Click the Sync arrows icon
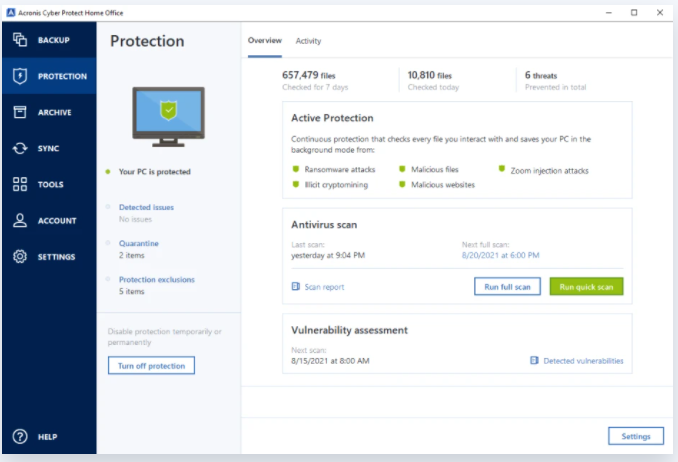Viewport: 678px width, 462px height. pyautogui.click(x=20, y=148)
